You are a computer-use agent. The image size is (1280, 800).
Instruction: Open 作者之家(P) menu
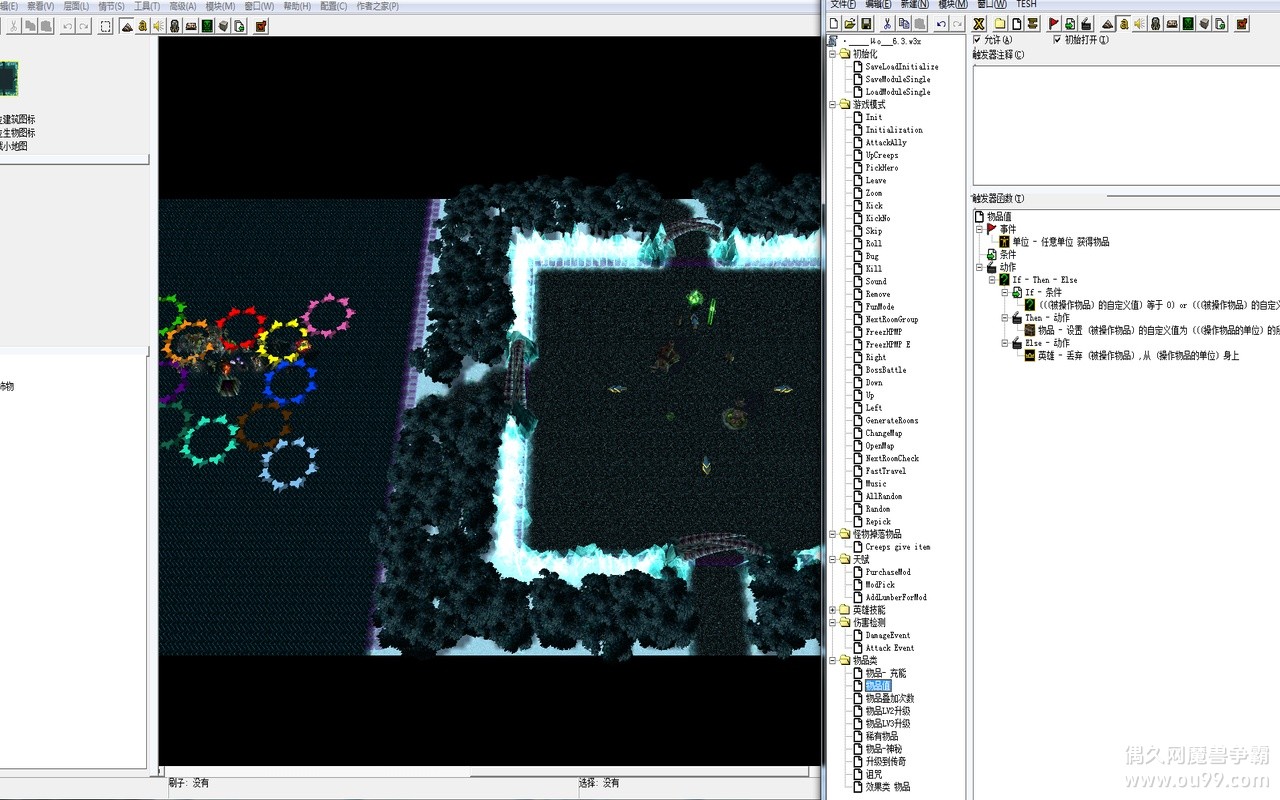pos(377,6)
